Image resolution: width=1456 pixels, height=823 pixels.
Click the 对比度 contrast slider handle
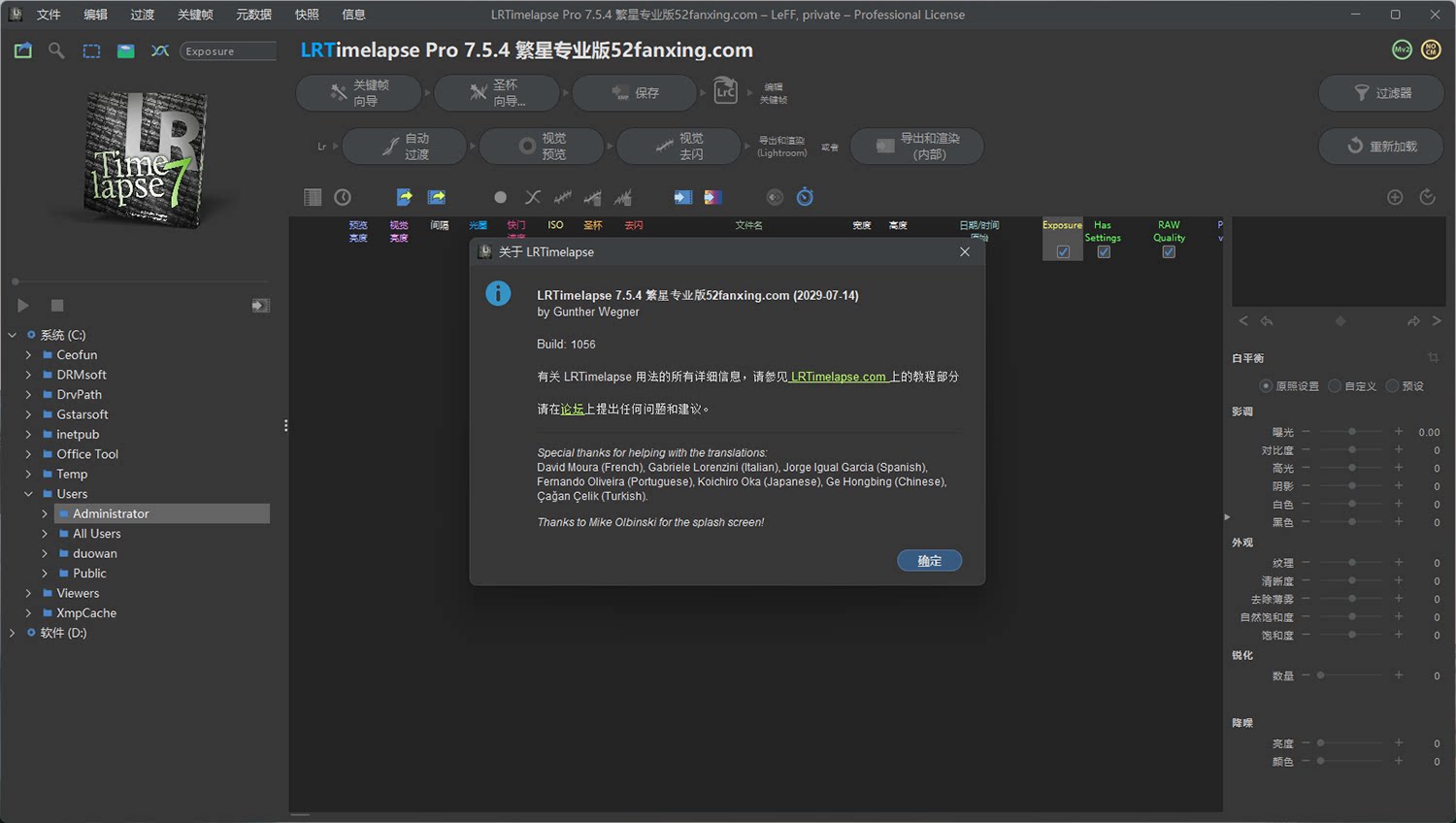1351,450
